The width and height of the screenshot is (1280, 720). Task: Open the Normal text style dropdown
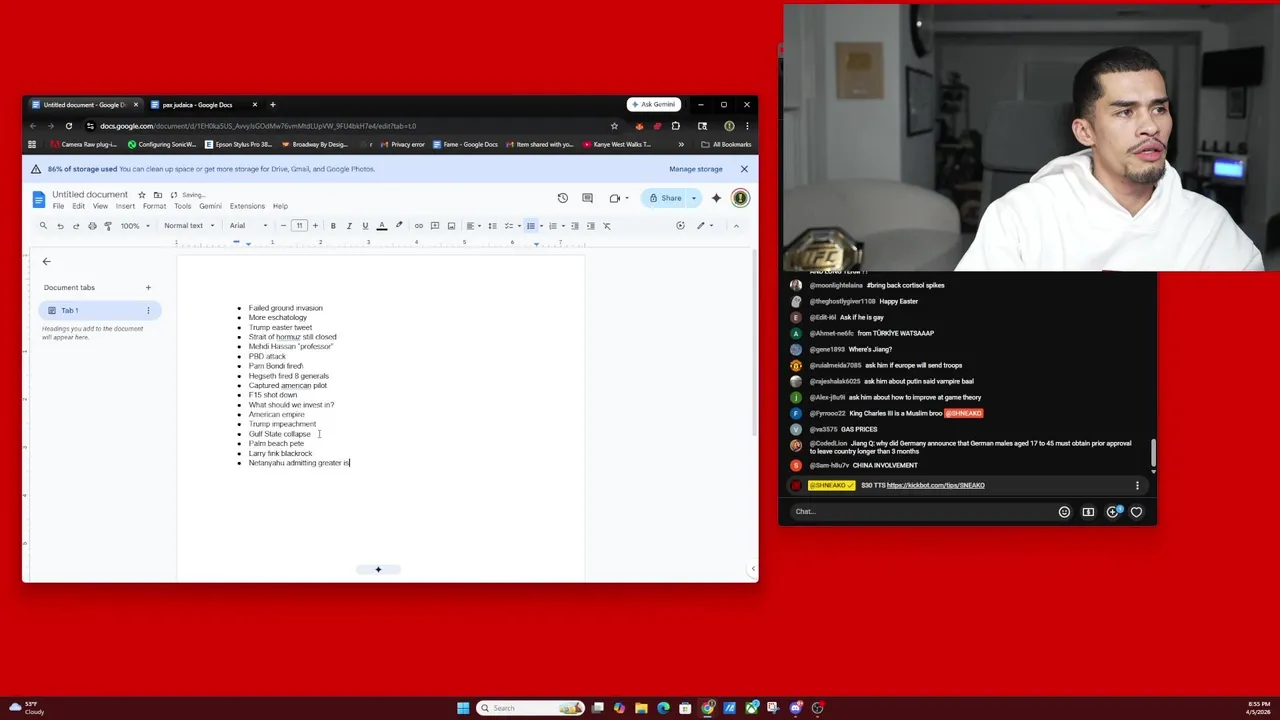(x=189, y=226)
